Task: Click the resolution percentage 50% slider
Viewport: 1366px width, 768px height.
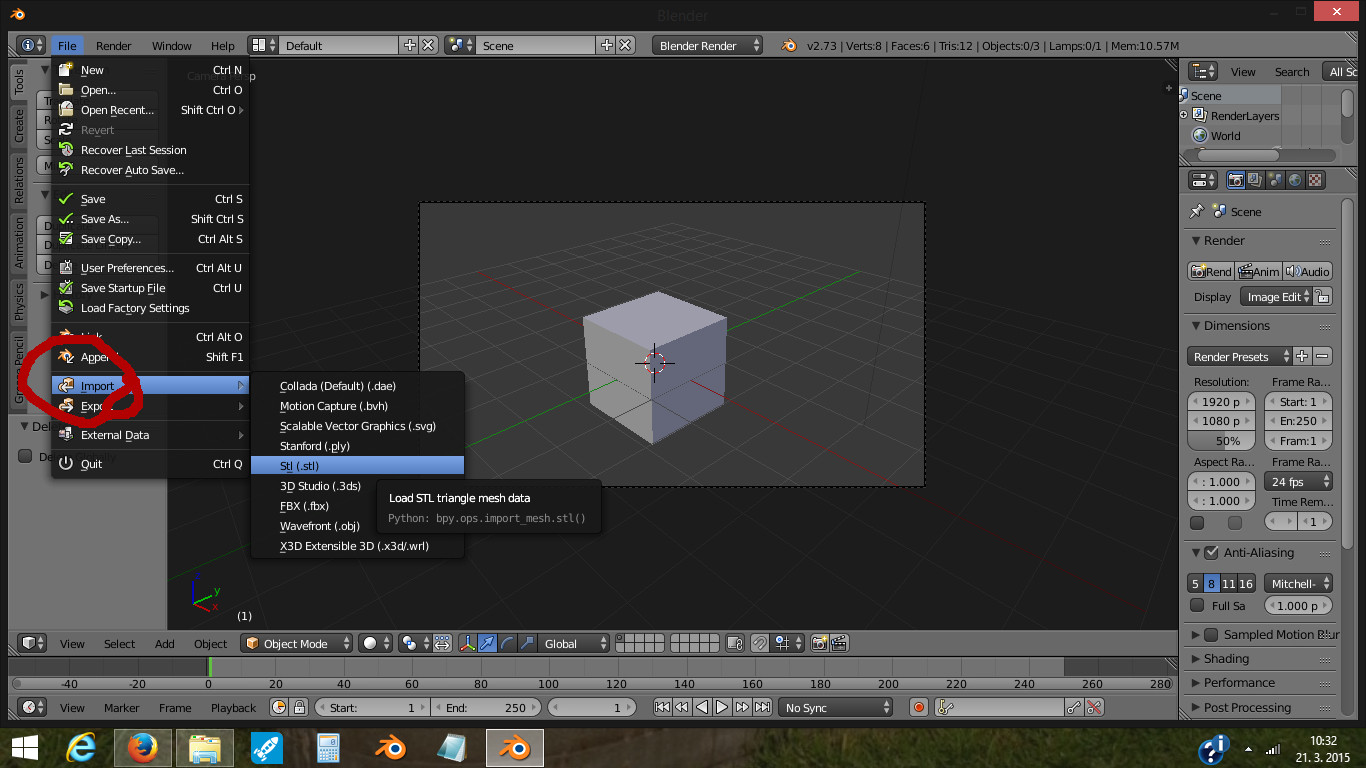Action: 1228,441
